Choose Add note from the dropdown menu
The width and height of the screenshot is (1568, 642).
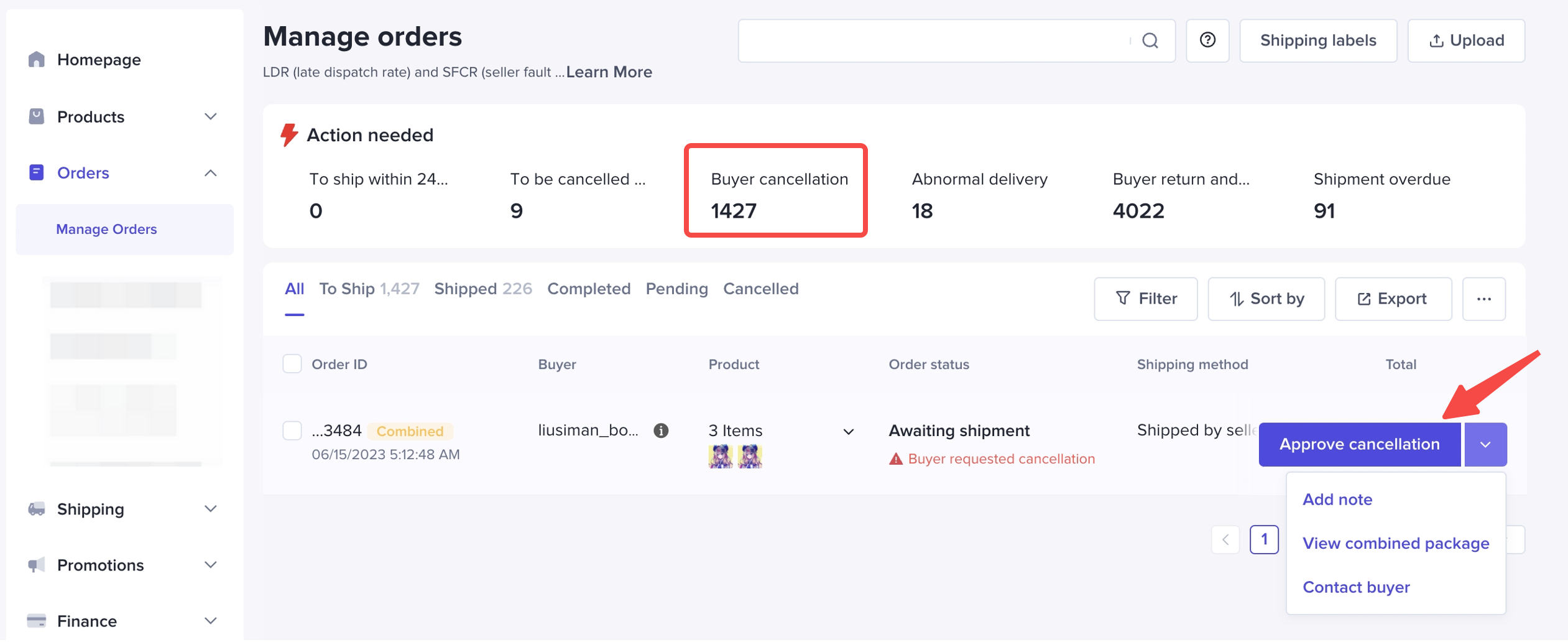[1337, 500]
